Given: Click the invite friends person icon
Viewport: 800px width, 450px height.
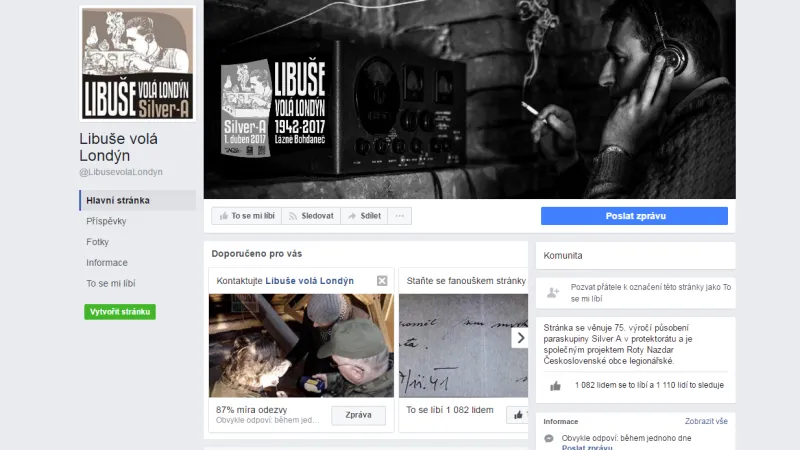Looking at the screenshot, I should [553, 293].
